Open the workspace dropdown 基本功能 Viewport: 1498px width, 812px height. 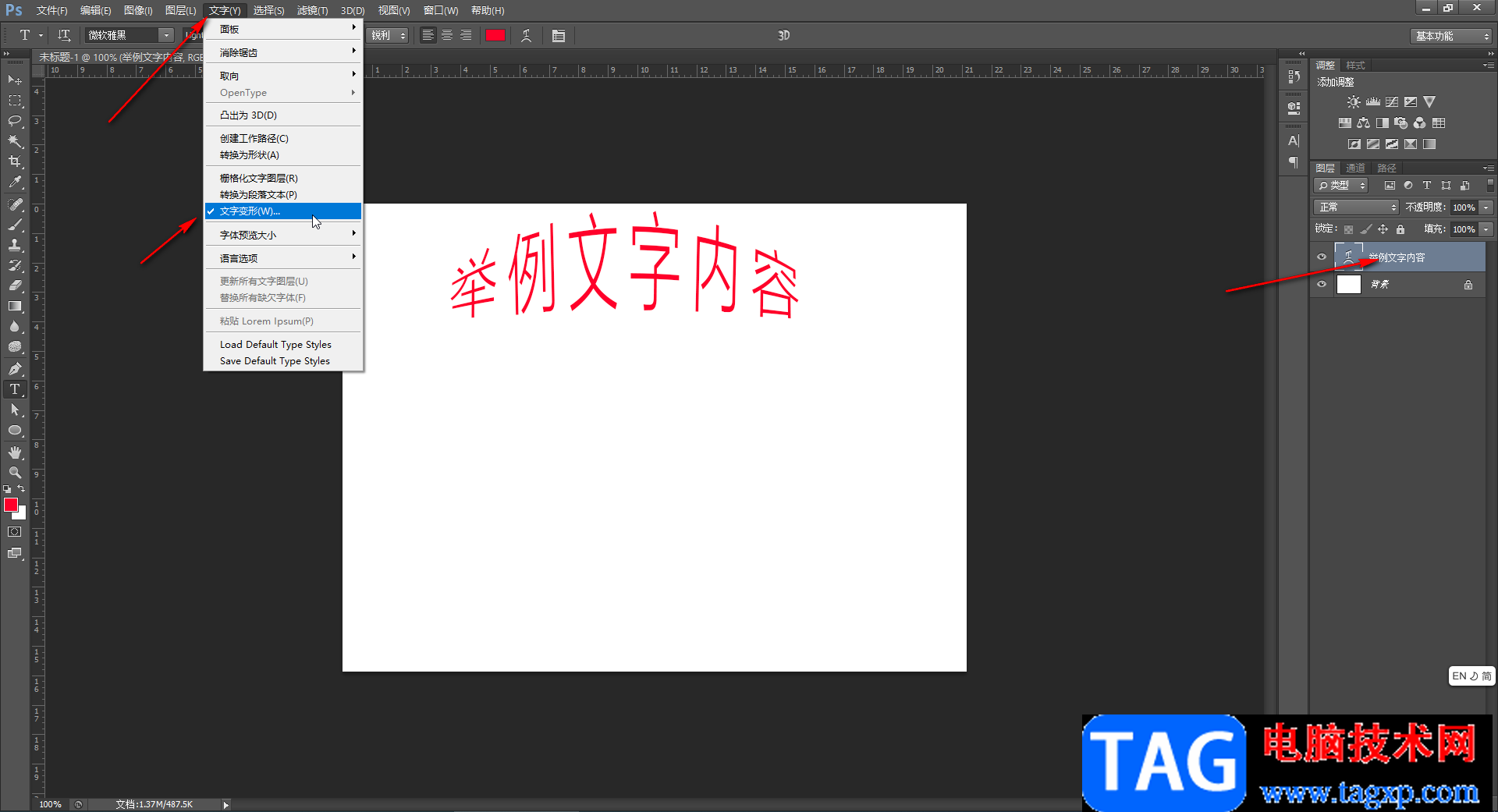(1451, 36)
